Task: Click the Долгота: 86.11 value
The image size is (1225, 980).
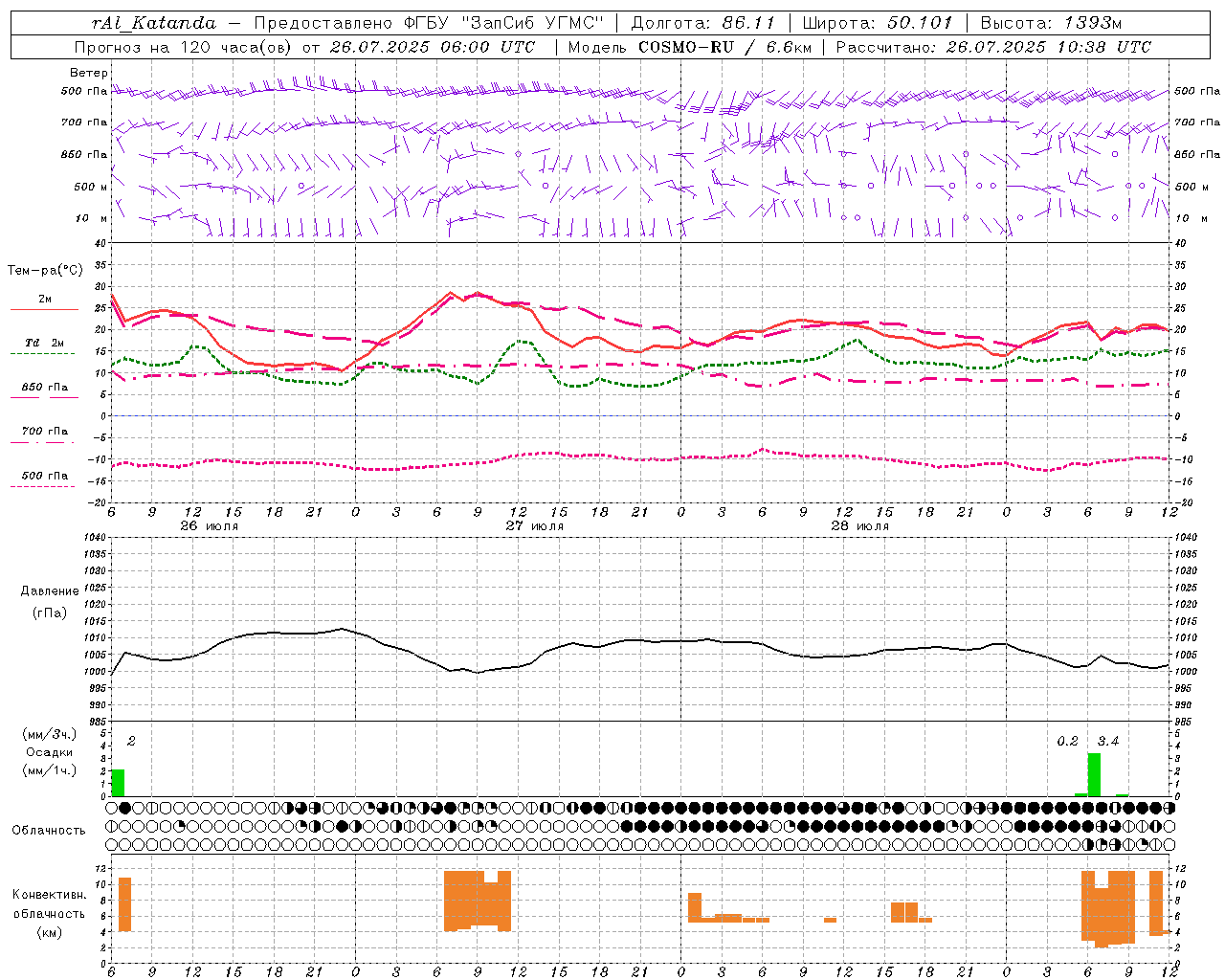Action: click(x=703, y=23)
